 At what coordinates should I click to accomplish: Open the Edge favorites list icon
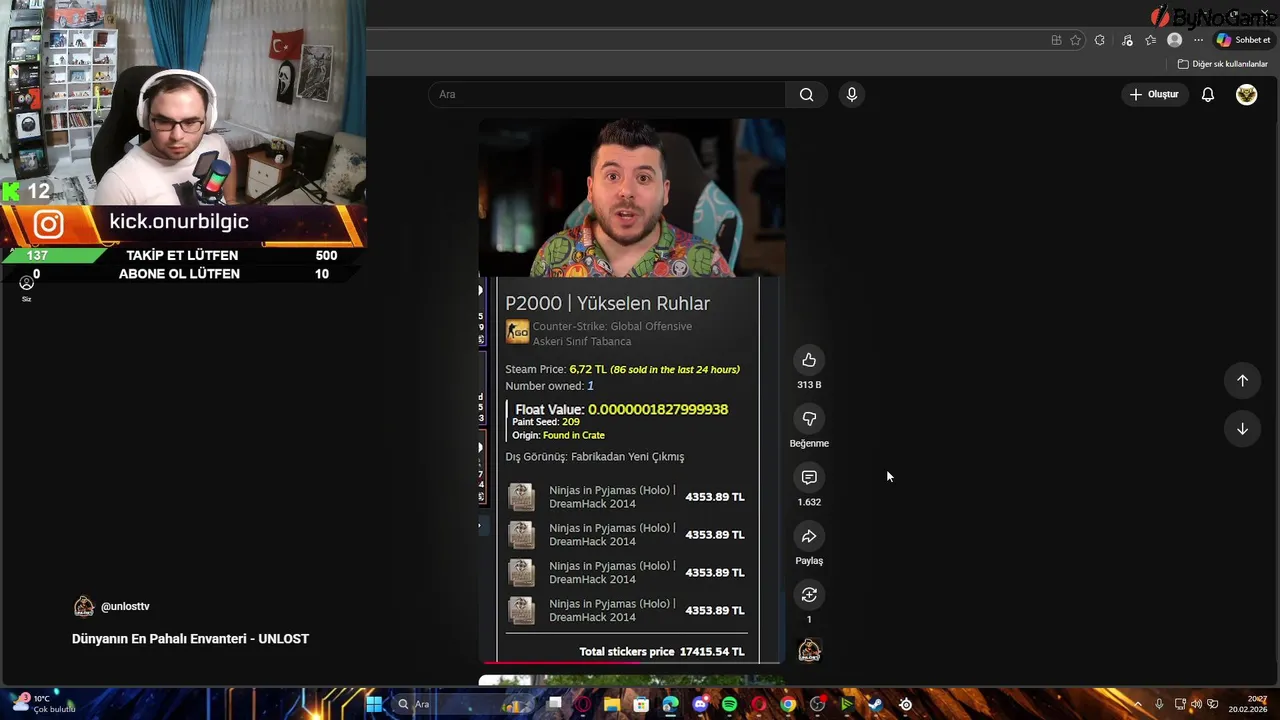(x=1150, y=40)
